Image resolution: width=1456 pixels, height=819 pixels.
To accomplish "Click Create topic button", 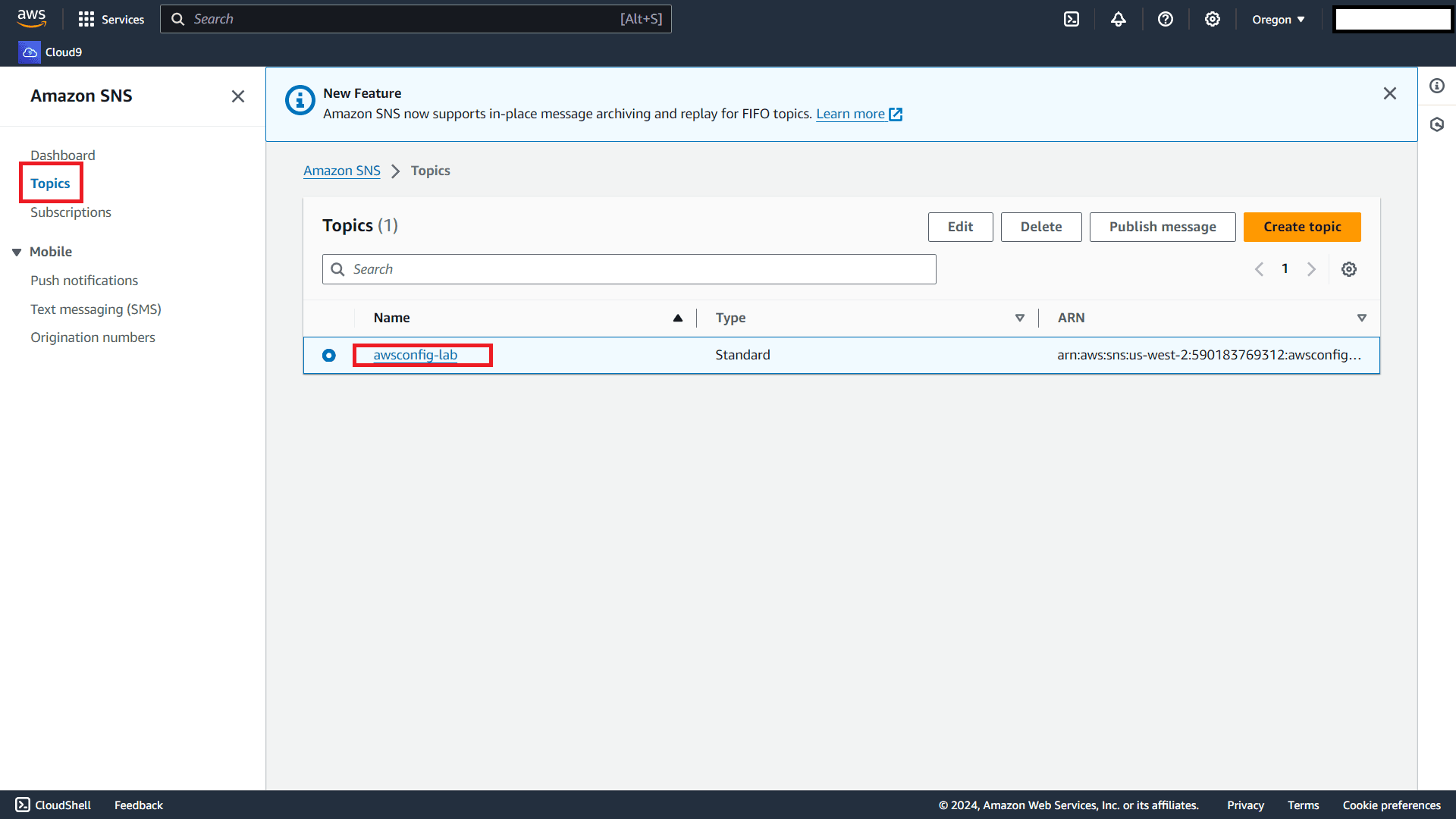I will pyautogui.click(x=1302, y=227).
